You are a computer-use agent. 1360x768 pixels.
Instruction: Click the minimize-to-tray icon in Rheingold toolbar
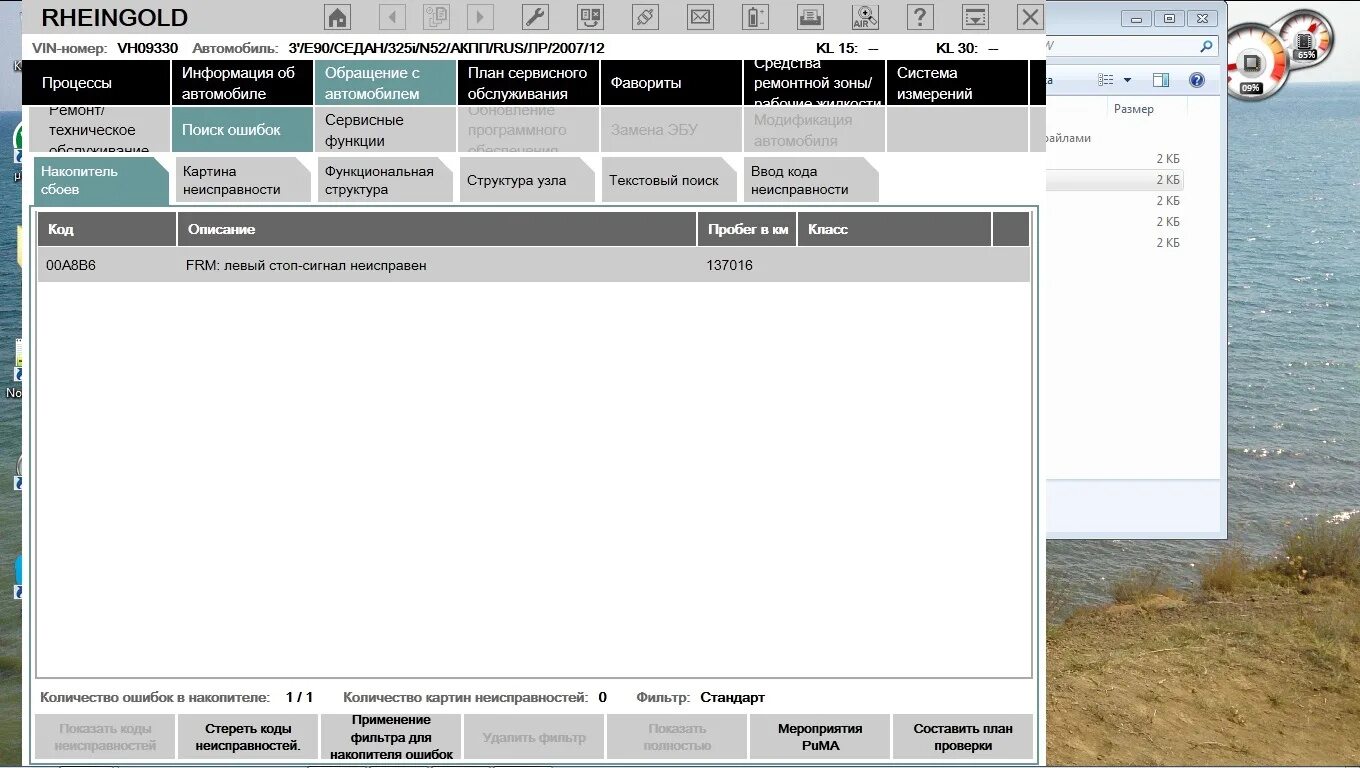pyautogui.click(x=975, y=17)
